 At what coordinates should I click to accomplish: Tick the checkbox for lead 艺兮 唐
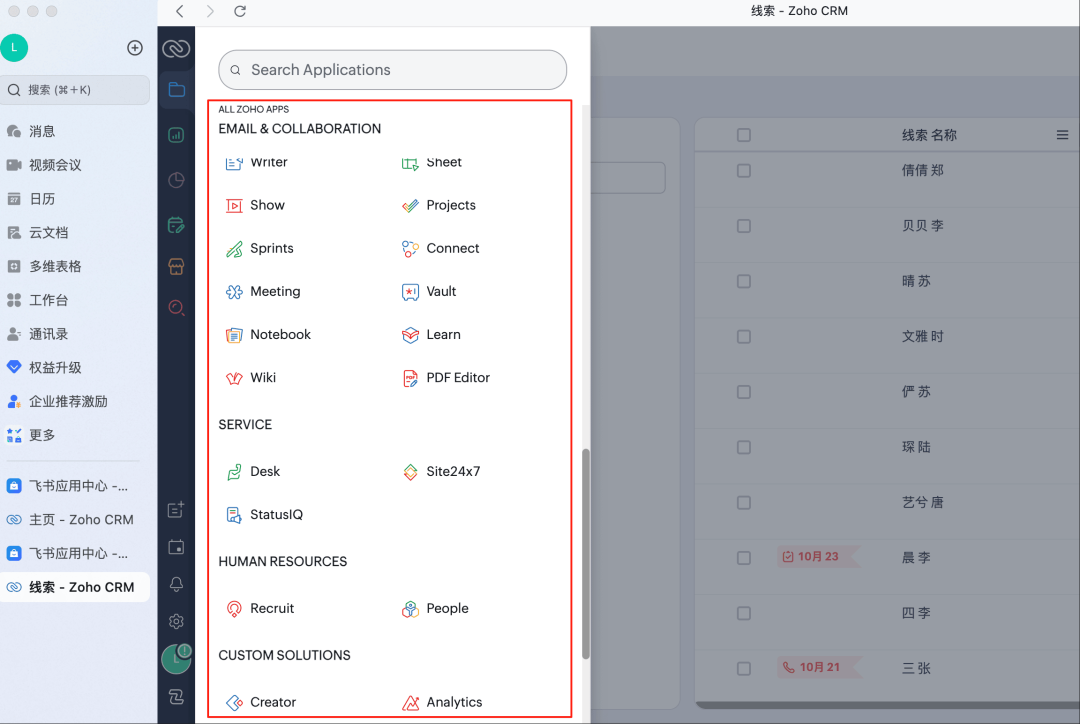pyautogui.click(x=744, y=503)
